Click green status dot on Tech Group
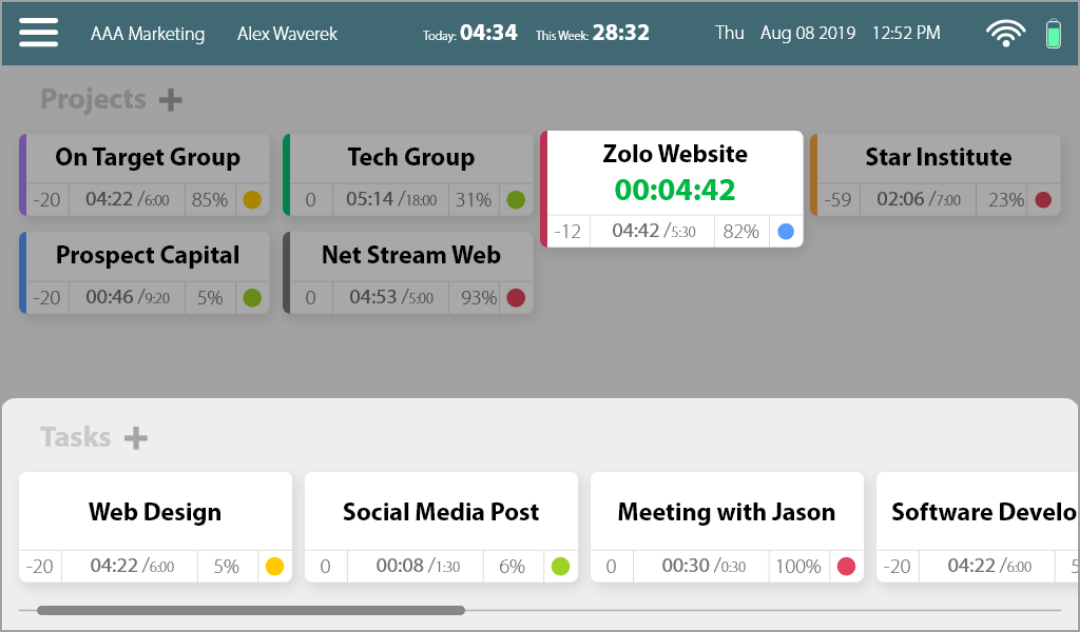The image size is (1080, 632). [516, 200]
